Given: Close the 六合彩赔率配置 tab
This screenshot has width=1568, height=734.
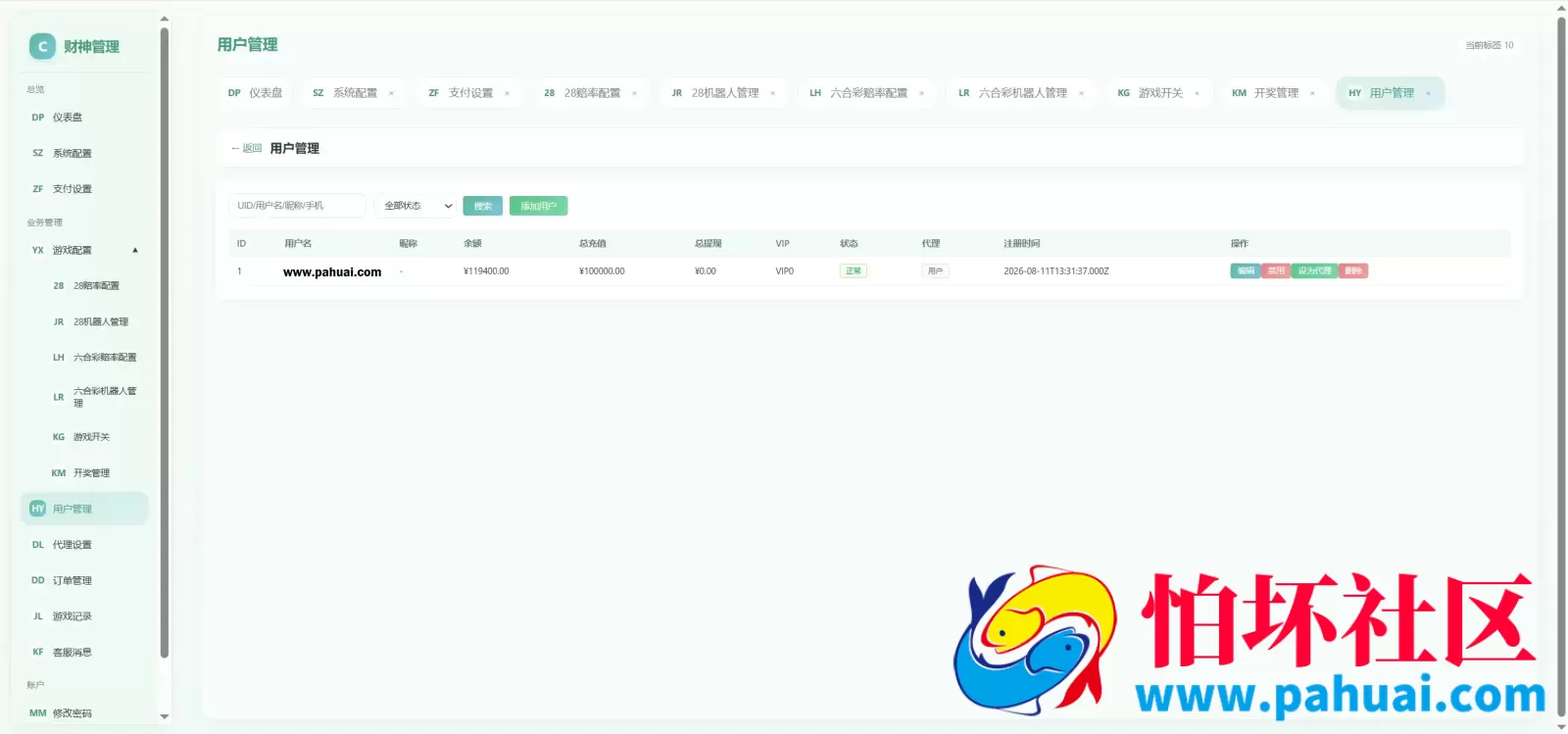Looking at the screenshot, I should [x=921, y=94].
